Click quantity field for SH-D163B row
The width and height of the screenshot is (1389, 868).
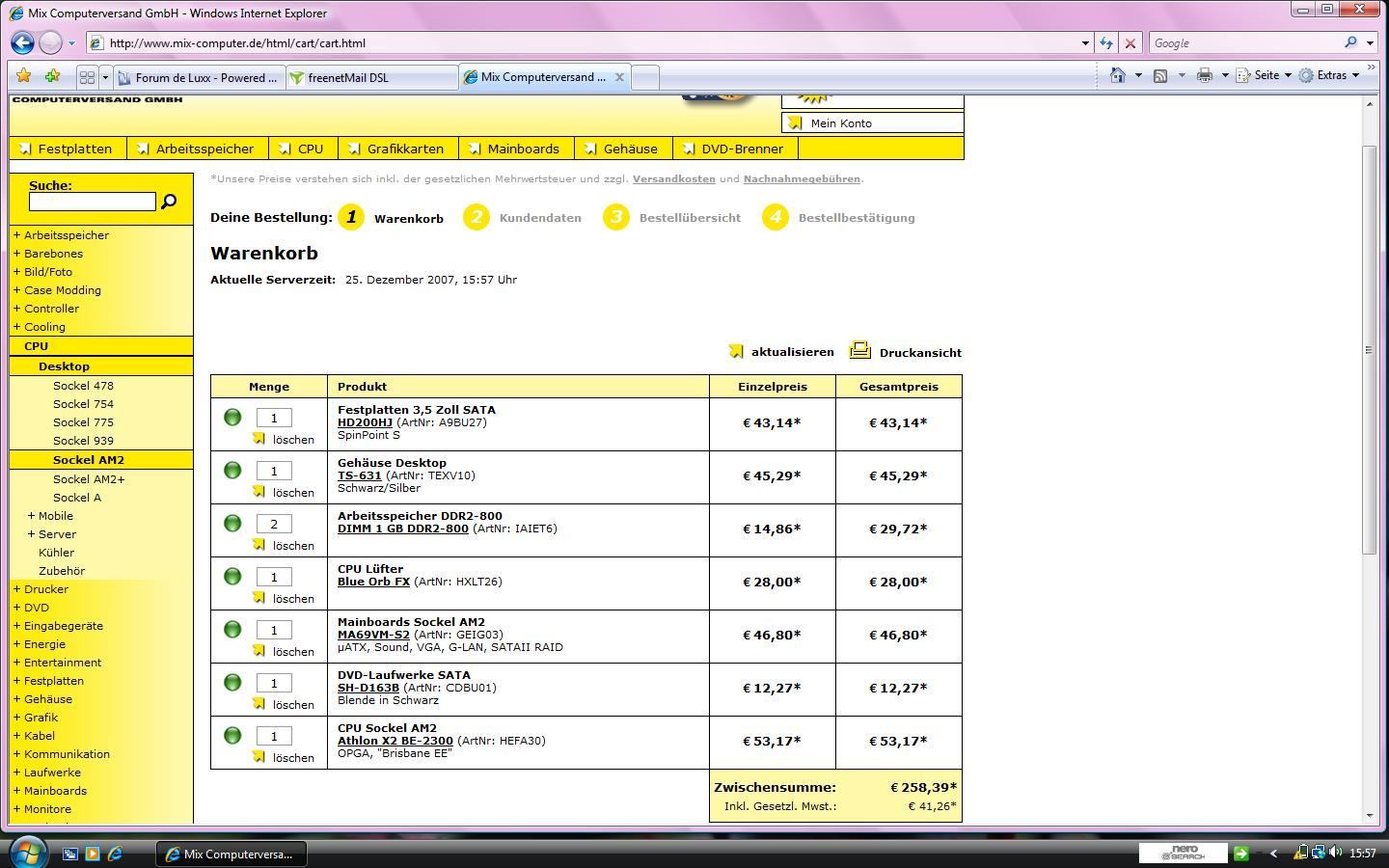[x=274, y=683]
